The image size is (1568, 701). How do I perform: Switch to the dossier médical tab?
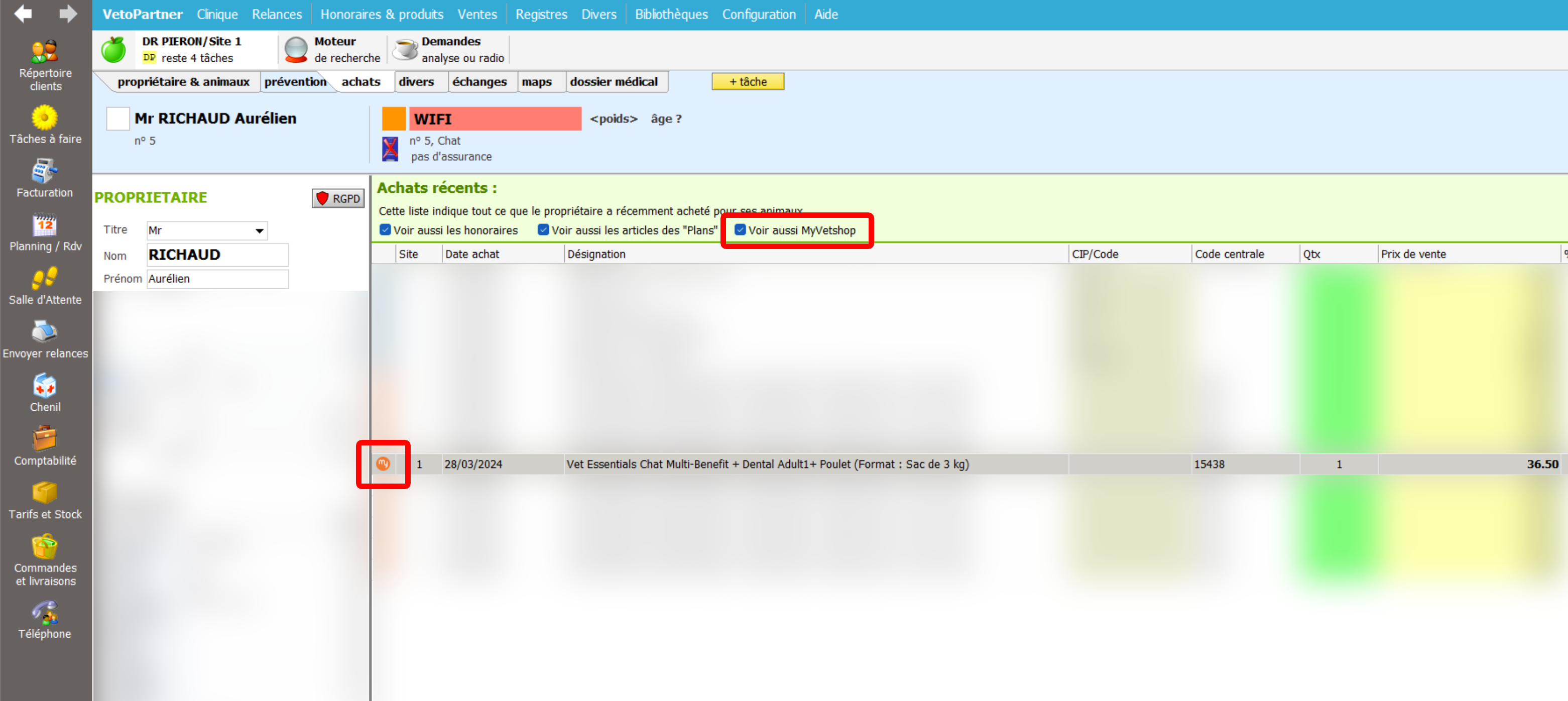tap(613, 82)
